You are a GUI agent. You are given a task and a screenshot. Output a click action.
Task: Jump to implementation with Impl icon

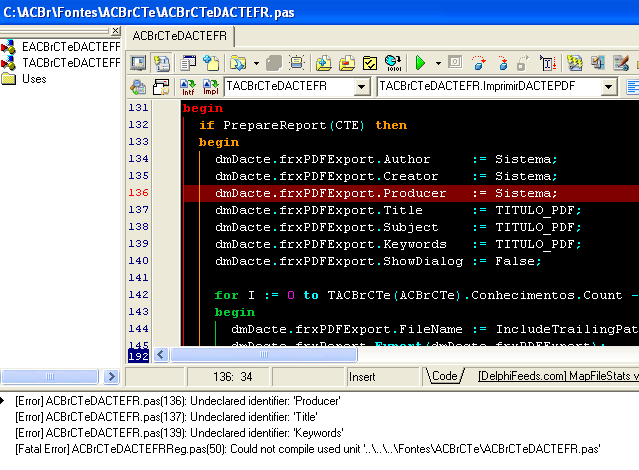[211, 87]
